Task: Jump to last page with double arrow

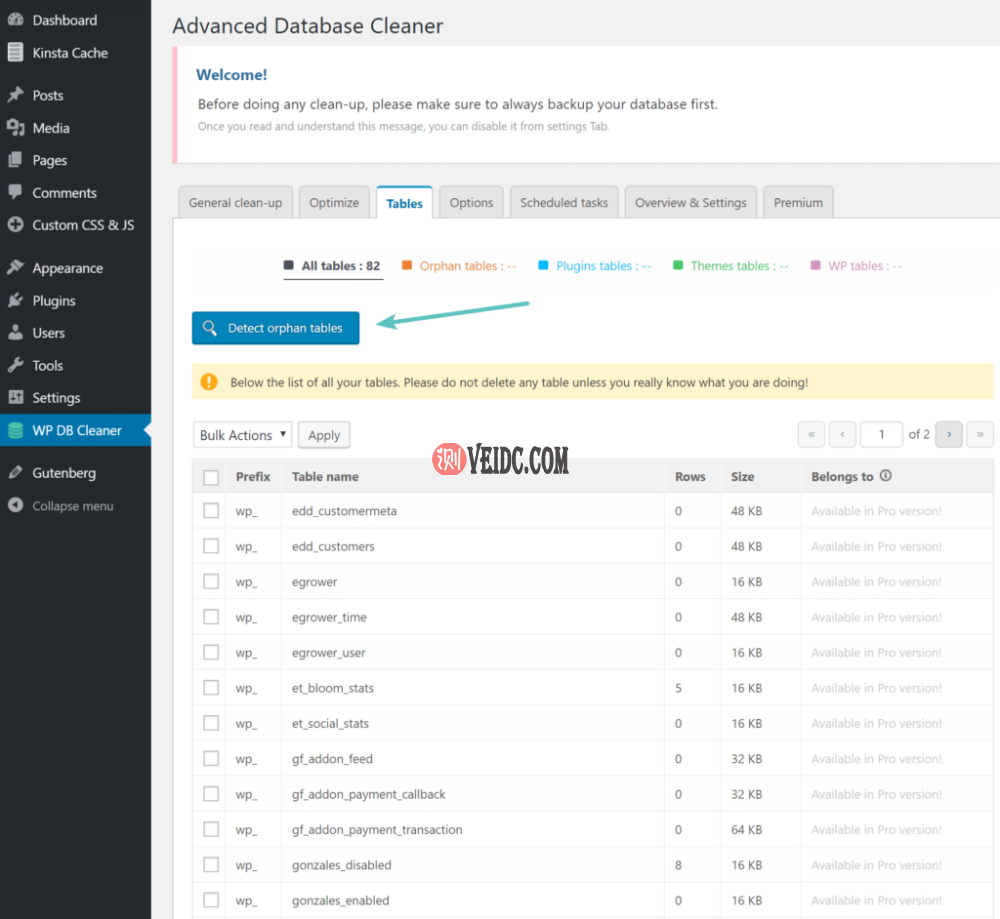Action: pyautogui.click(x=980, y=434)
